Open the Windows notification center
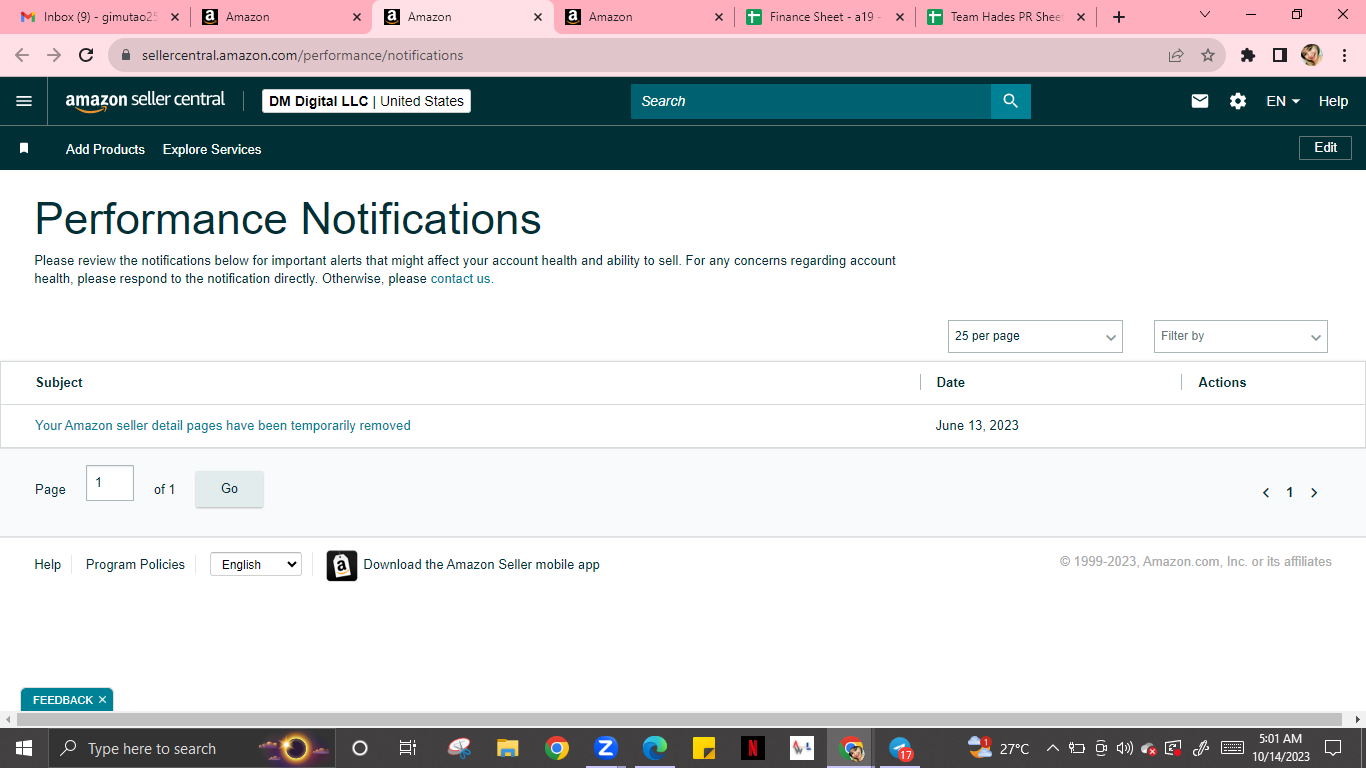This screenshot has height=768, width=1366. coord(1332,748)
